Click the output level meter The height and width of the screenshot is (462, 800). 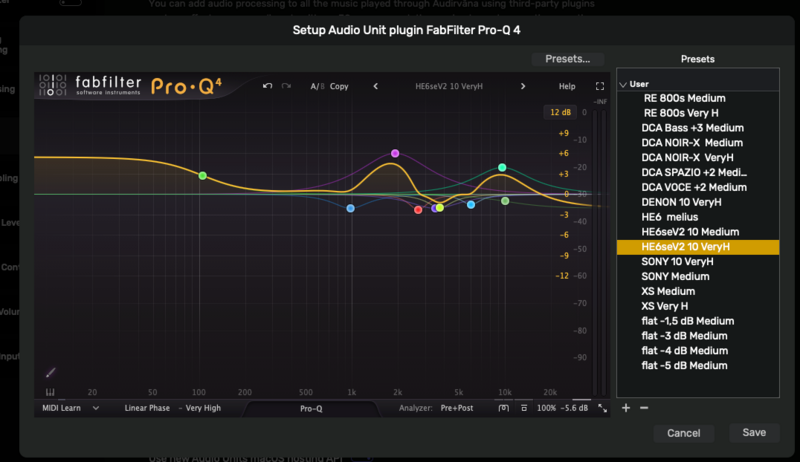599,252
